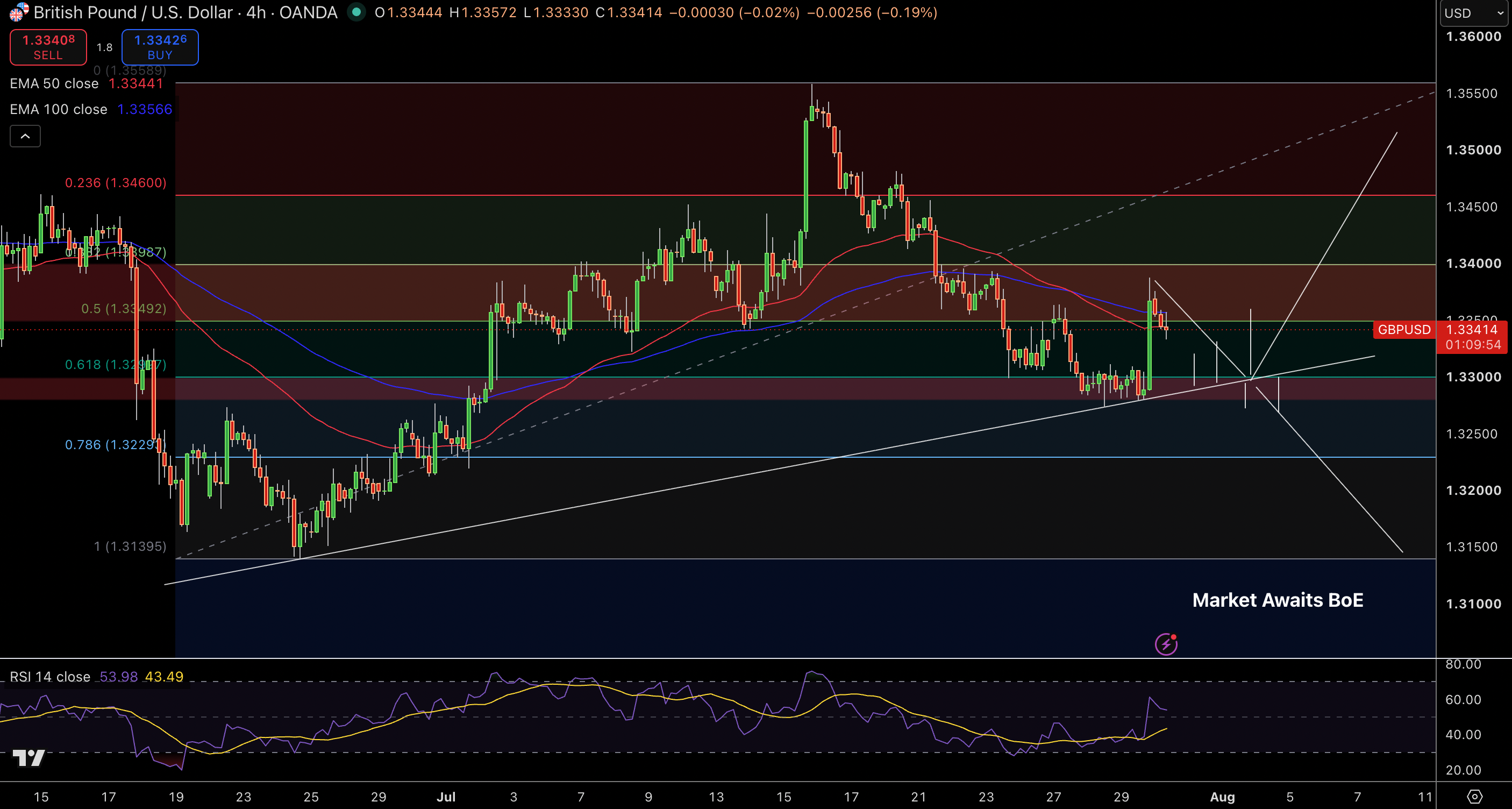Click the 40.00 RSI scale label
Viewport: 1512px width, 809px height.
pos(1463,734)
